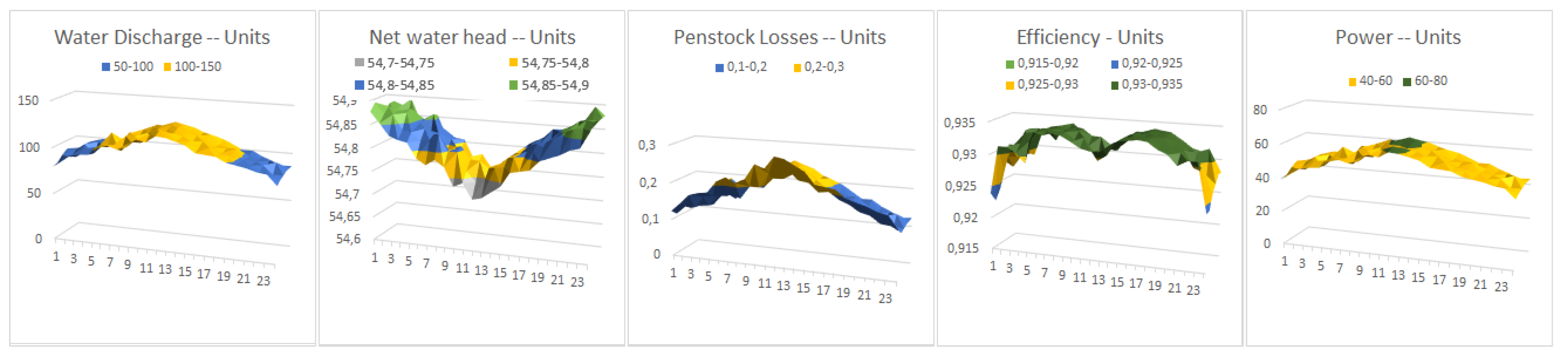Select the Net water head -- Units title
This screenshot has height=358, width=1568.
pyautogui.click(x=472, y=37)
